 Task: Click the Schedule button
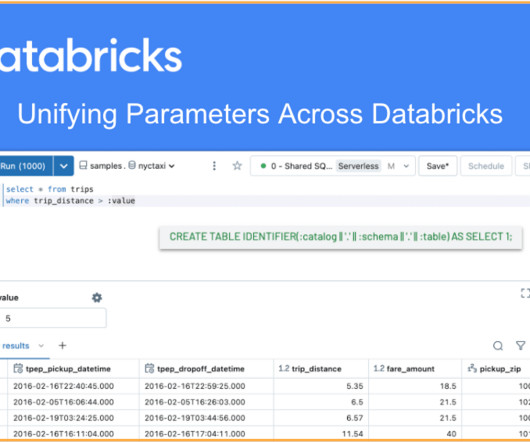pyautogui.click(x=486, y=166)
